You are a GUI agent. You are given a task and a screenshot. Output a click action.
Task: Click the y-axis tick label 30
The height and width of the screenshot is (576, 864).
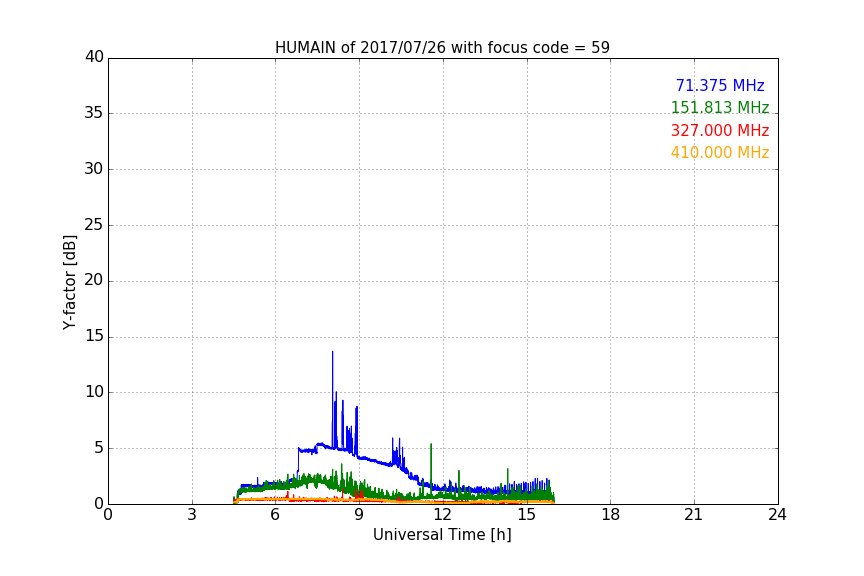pyautogui.click(x=94, y=169)
